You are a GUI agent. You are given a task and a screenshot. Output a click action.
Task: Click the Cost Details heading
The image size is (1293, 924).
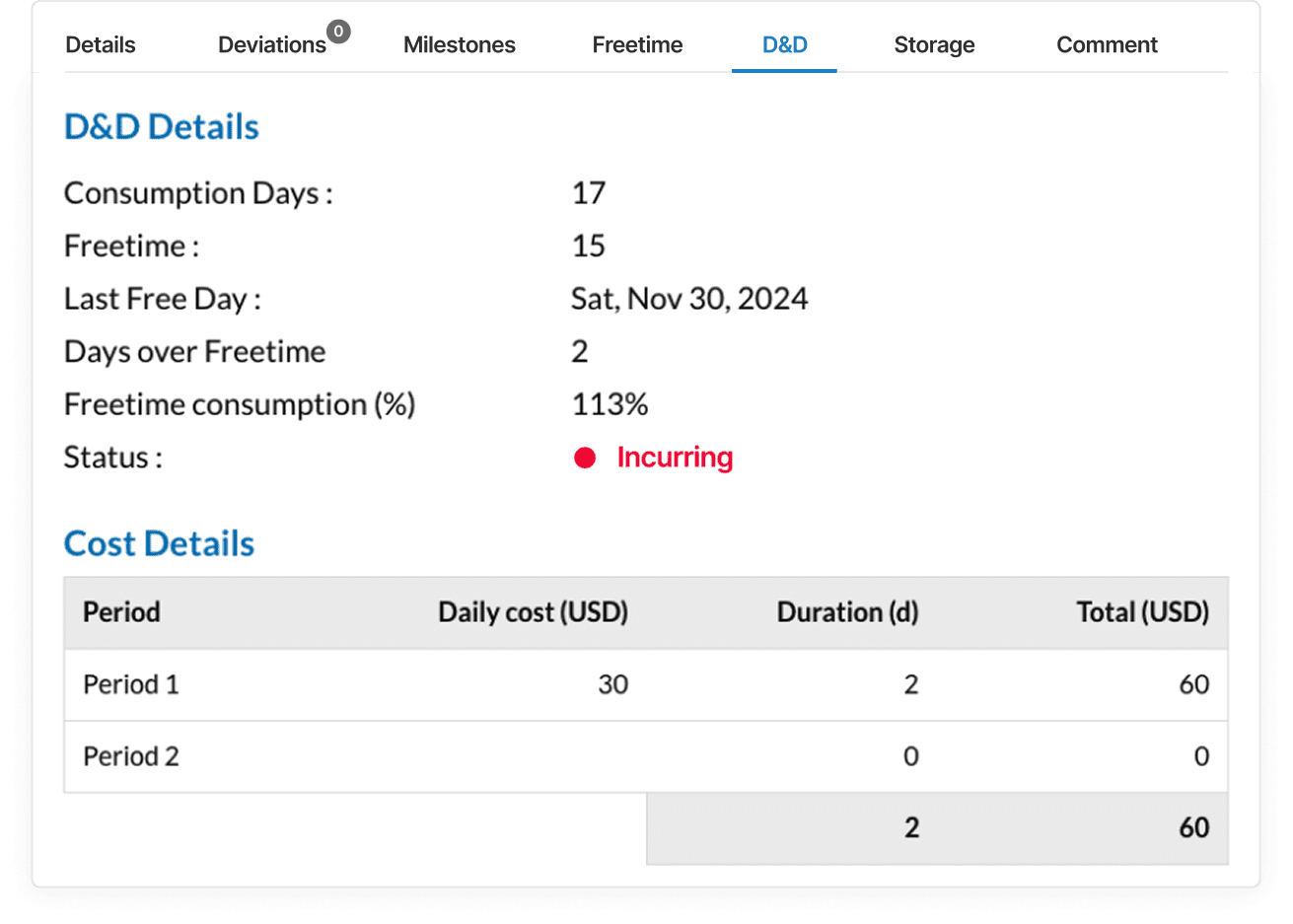[x=159, y=543]
